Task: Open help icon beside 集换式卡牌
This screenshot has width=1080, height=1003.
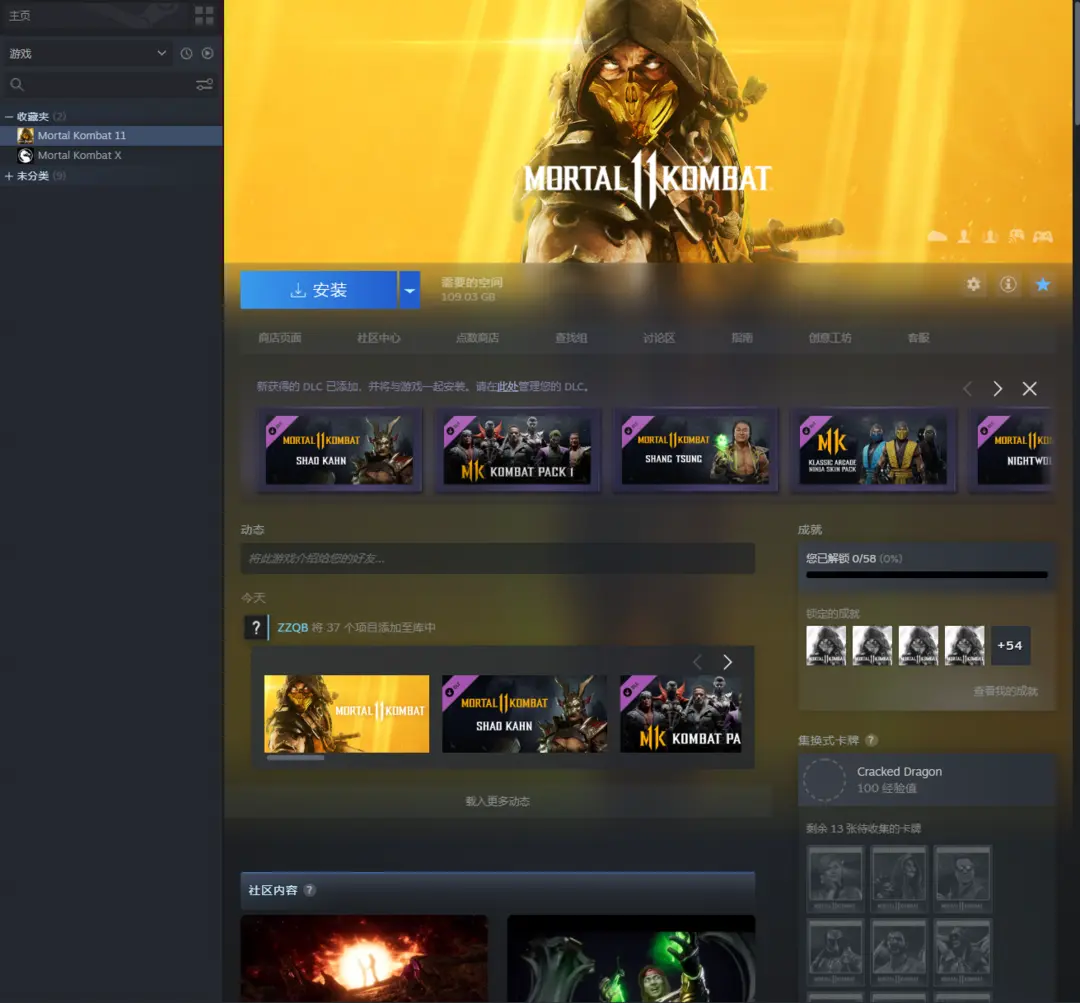Action: tap(871, 741)
